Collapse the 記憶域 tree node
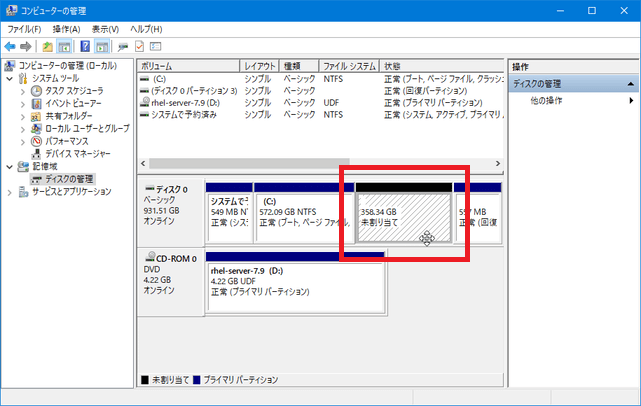Screen dimensions: 641x406 point(10,167)
